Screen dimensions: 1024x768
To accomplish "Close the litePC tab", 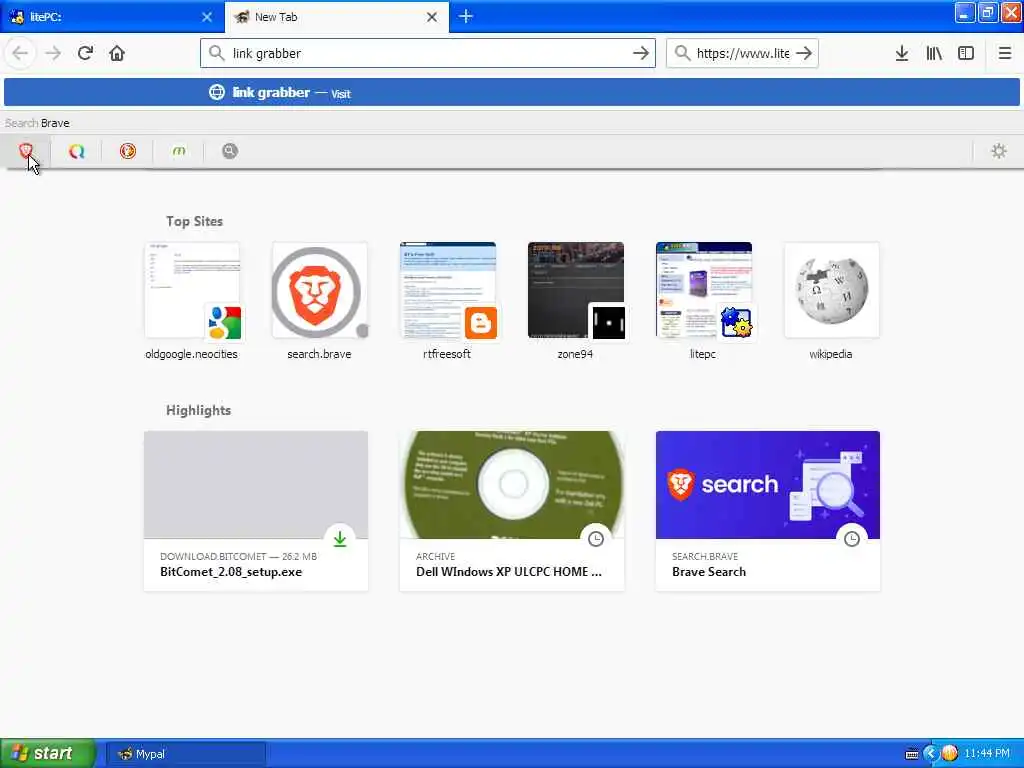I will tap(207, 17).
